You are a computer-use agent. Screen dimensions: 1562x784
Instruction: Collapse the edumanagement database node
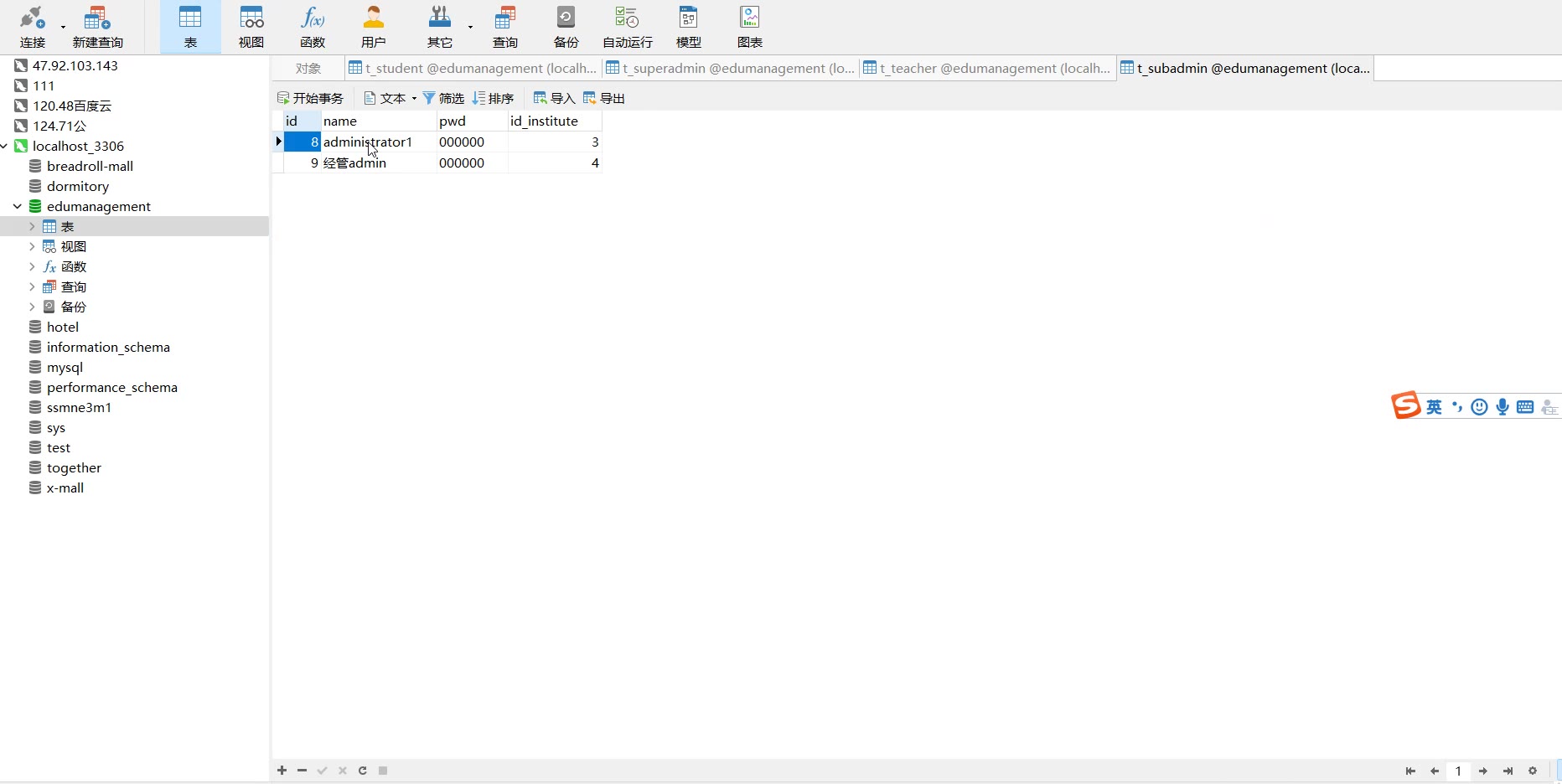tap(18, 206)
